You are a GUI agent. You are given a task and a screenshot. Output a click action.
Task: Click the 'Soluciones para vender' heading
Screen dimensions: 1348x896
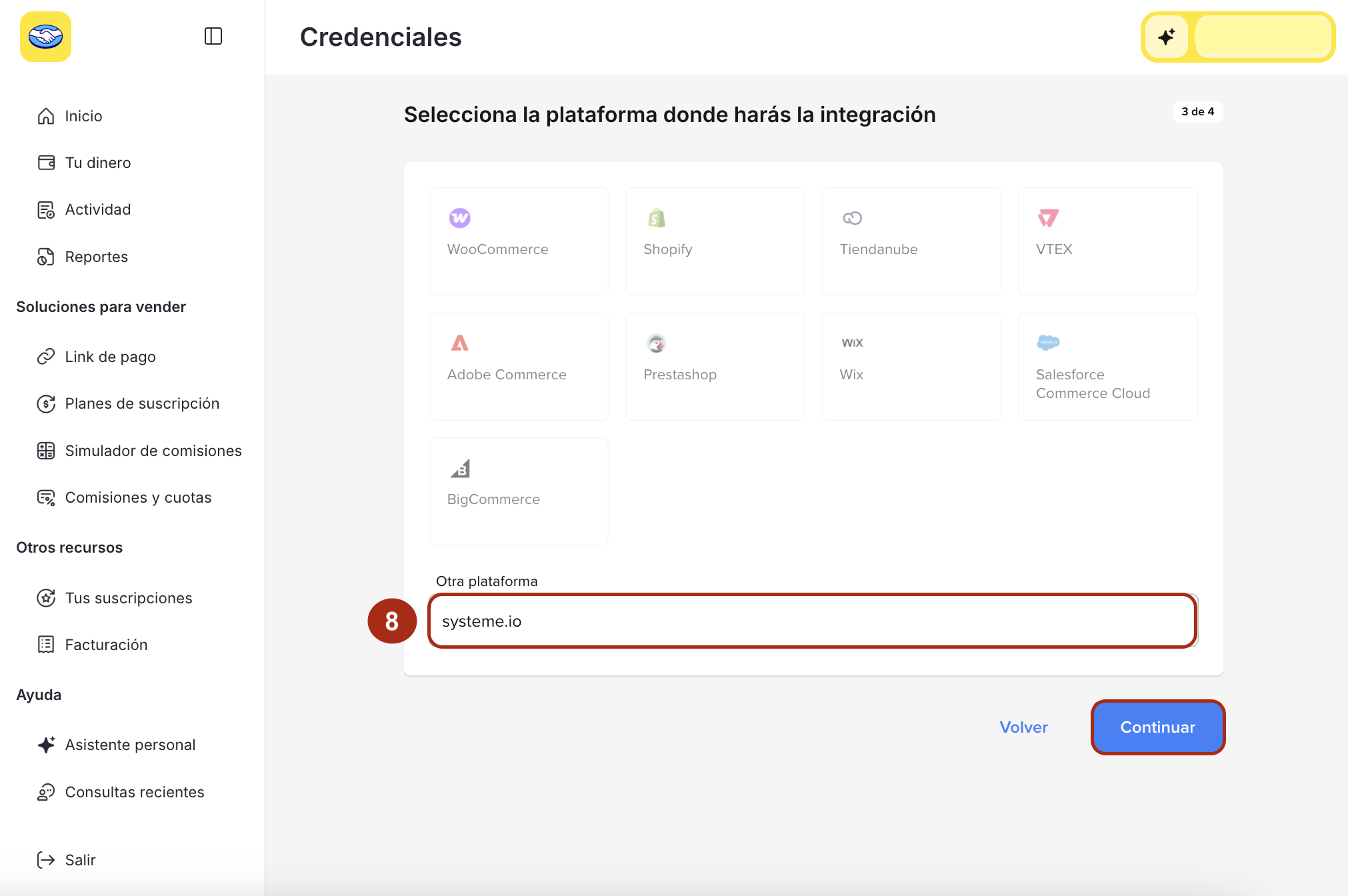coord(101,307)
